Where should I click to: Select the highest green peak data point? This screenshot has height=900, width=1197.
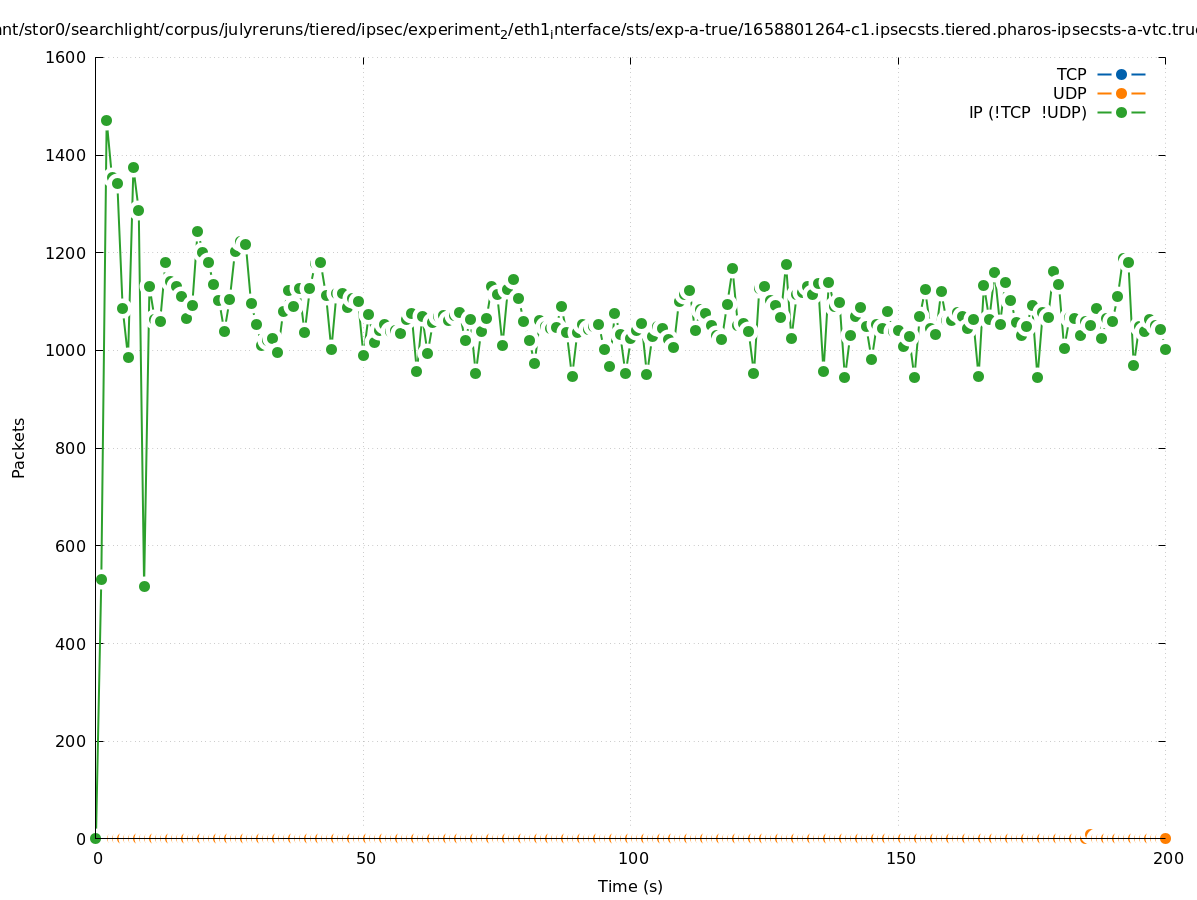pos(106,120)
